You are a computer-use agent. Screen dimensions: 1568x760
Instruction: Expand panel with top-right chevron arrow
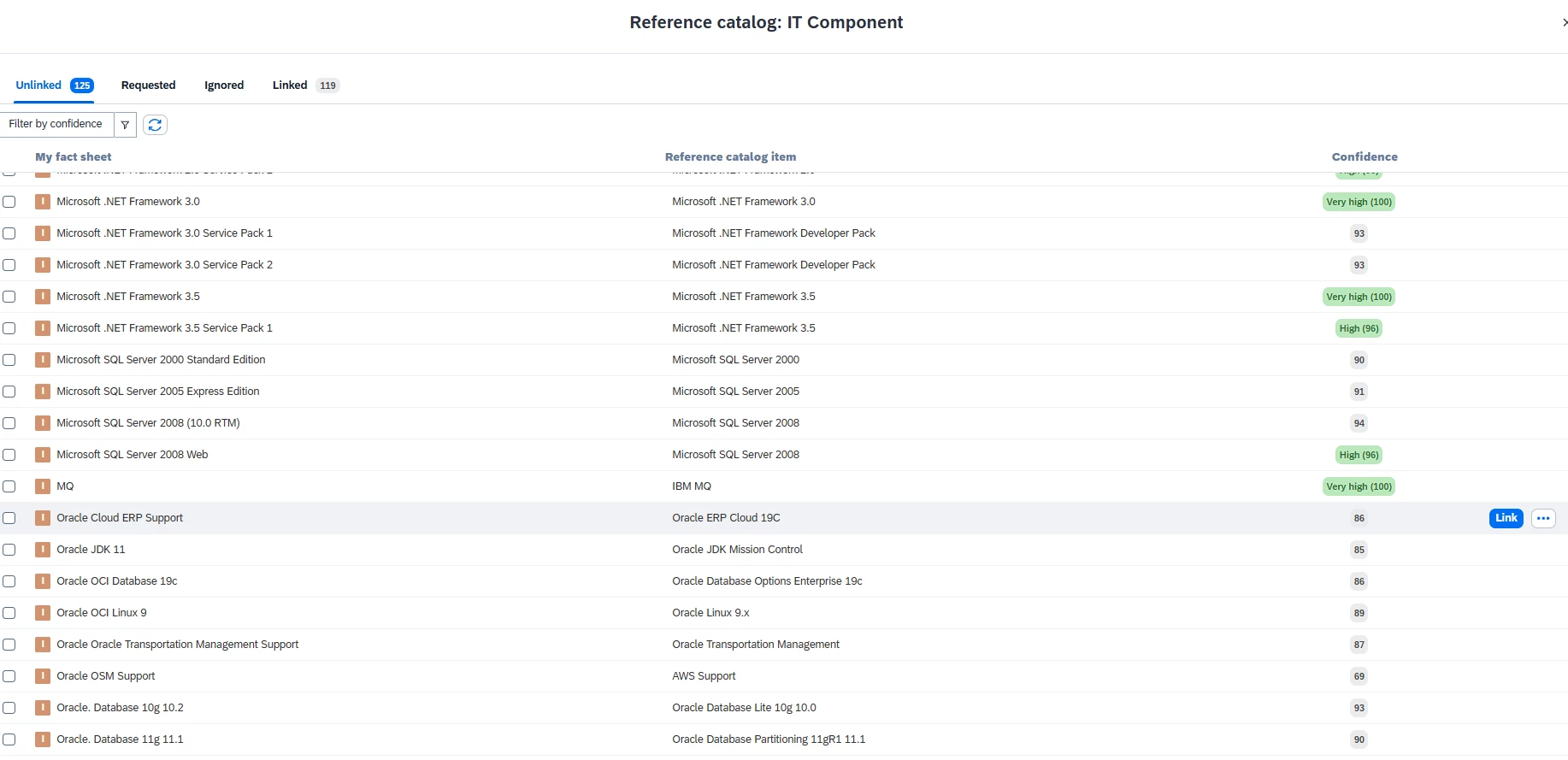(x=1564, y=23)
